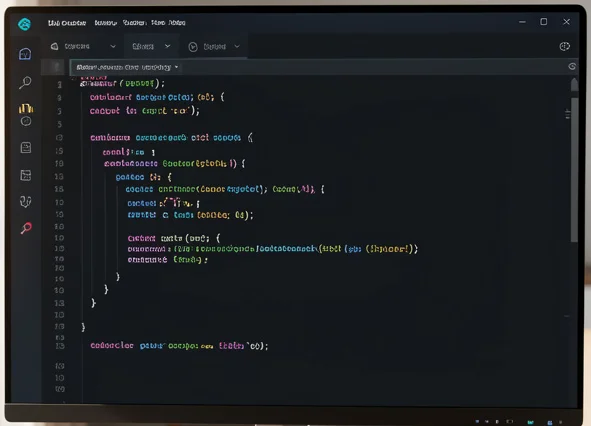Click the teal app logo icon
The image size is (591, 426).
click(24, 25)
